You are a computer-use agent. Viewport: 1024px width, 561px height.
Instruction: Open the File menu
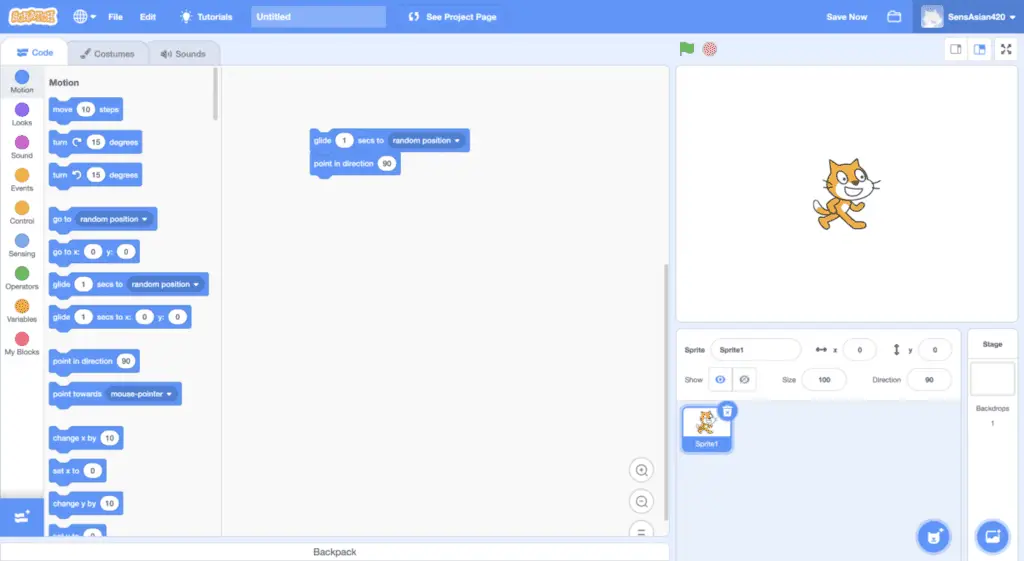[116, 17]
